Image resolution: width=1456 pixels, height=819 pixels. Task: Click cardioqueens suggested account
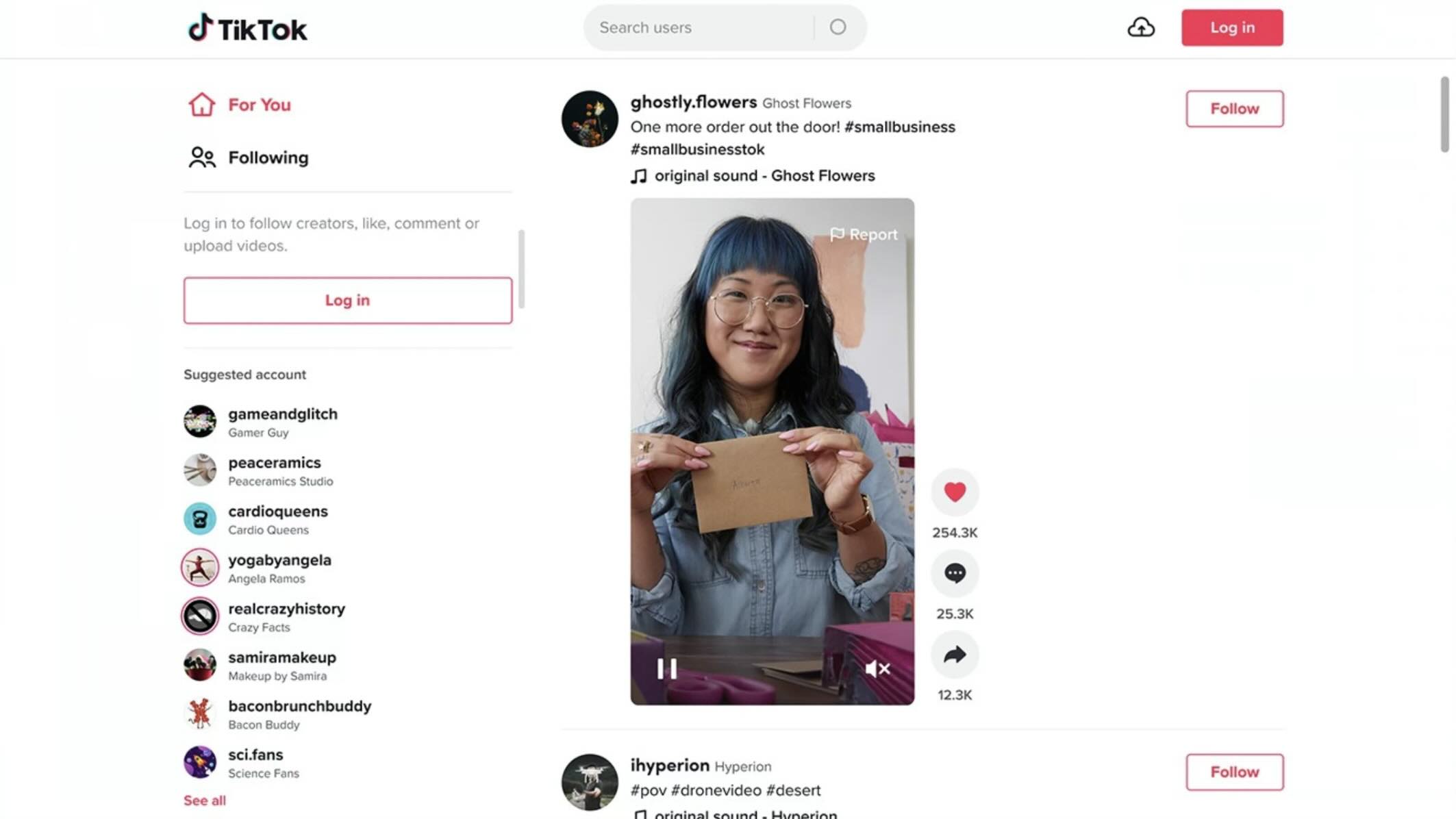tap(278, 518)
